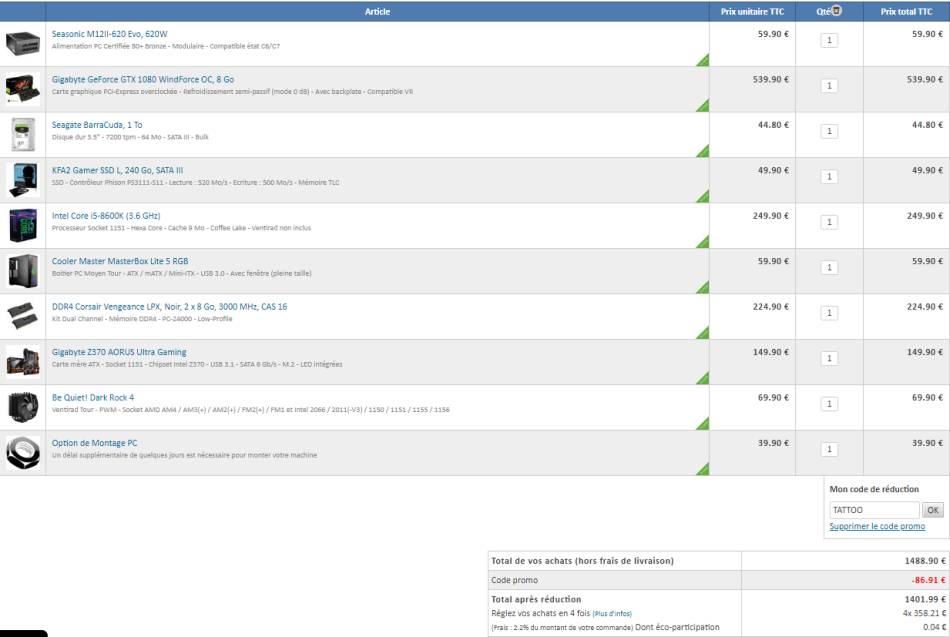Image resolution: width=950 pixels, height=637 pixels.
Task: Select the Mon code de réduction label
Action: (874, 489)
